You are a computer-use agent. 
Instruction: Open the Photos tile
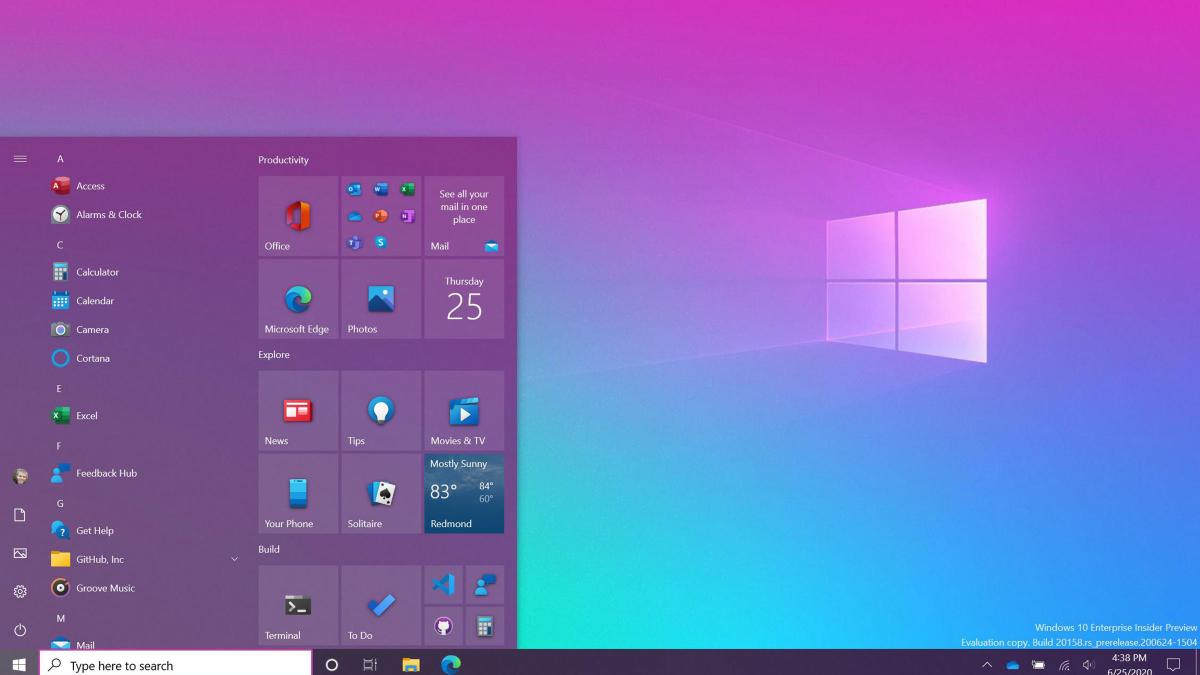[x=380, y=299]
